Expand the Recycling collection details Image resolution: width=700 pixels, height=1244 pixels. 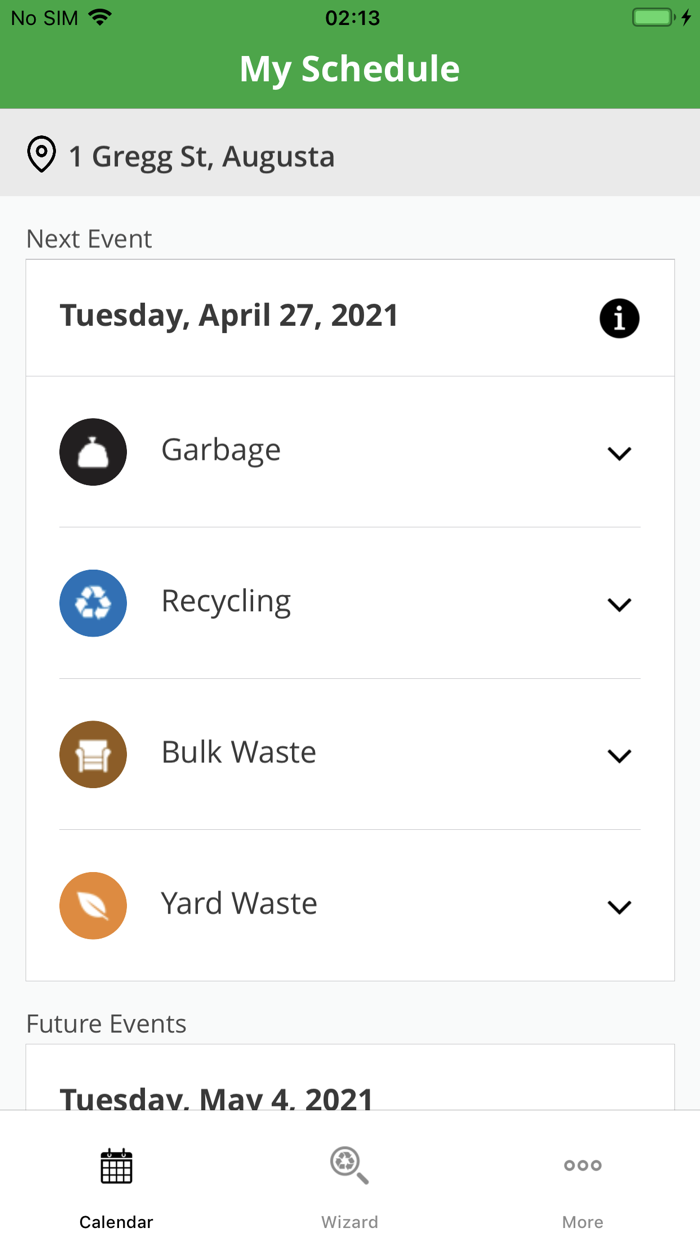619,604
